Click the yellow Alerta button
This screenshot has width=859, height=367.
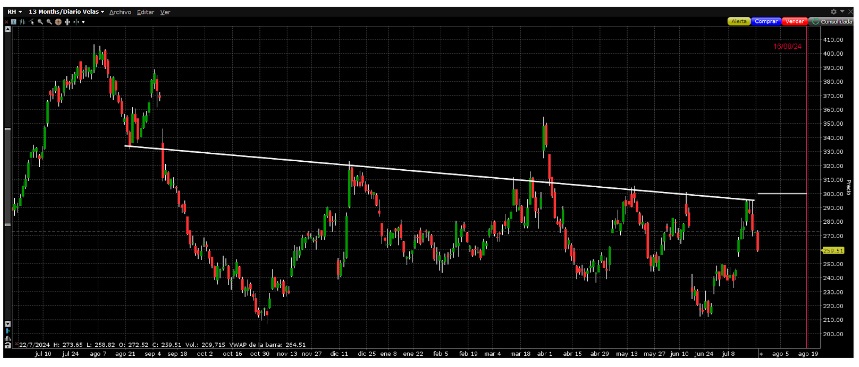point(738,21)
